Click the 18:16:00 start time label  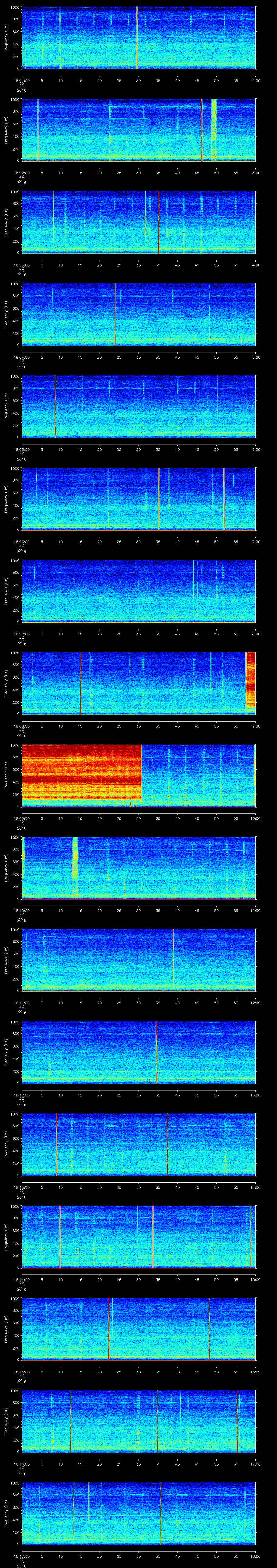21,1464
